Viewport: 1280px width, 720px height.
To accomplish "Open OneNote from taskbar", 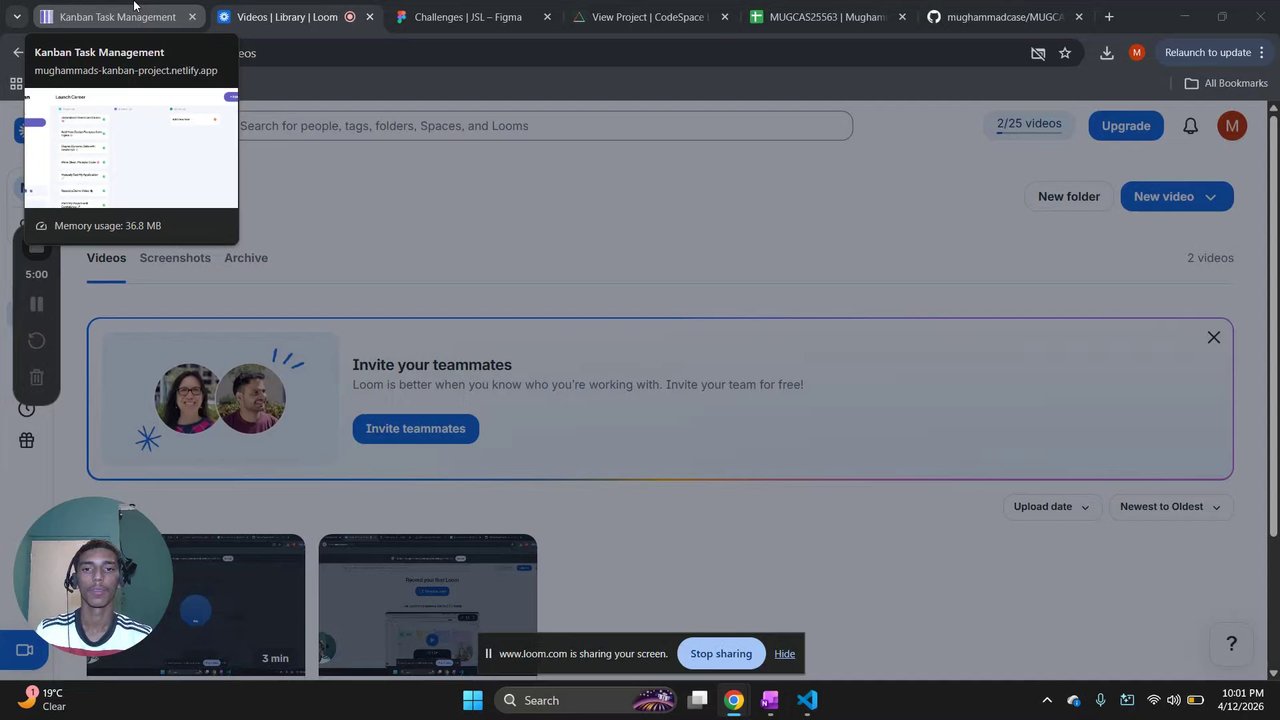I will 770,700.
